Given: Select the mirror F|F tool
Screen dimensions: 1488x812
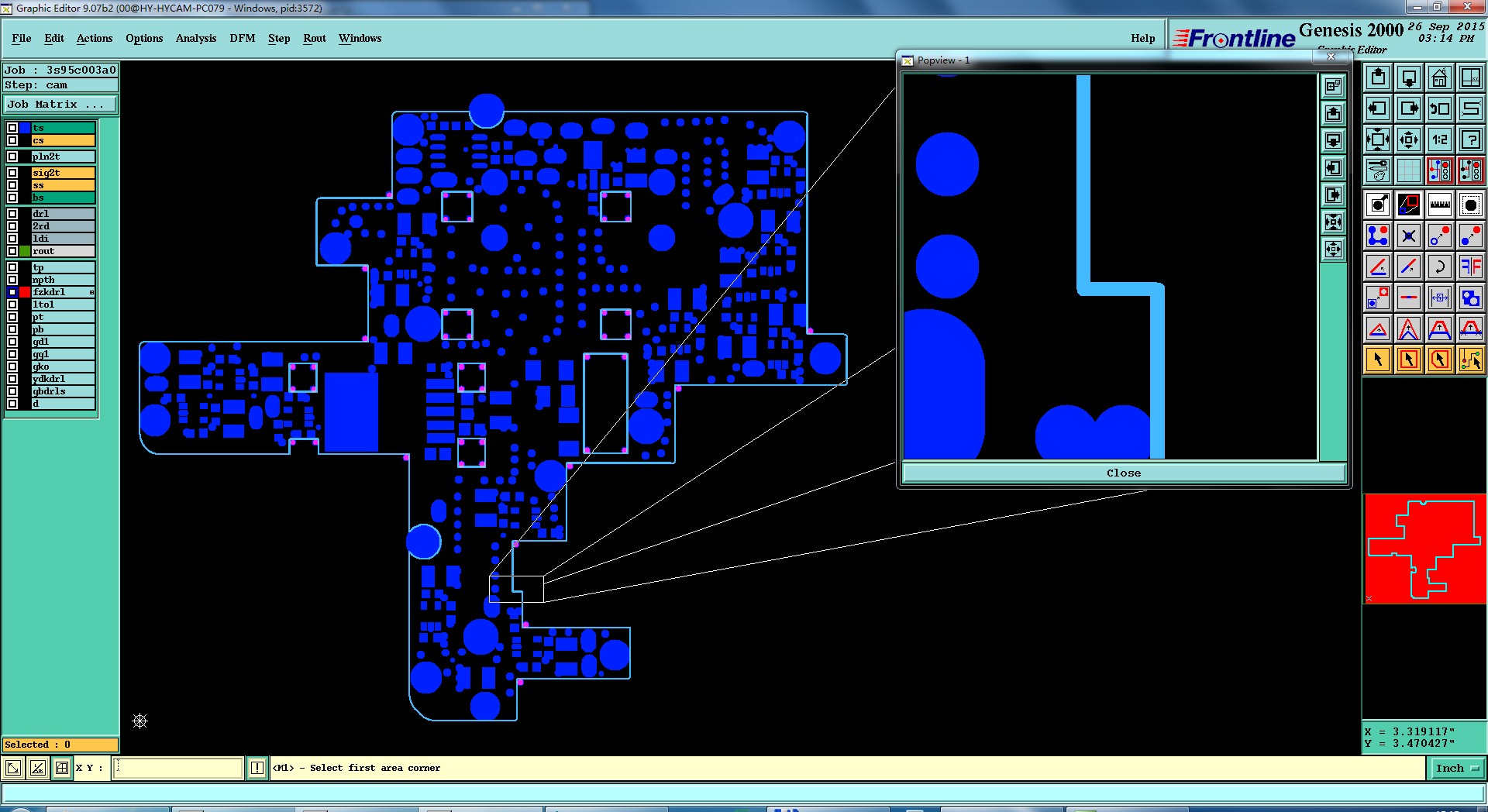Looking at the screenshot, I should click(1471, 267).
